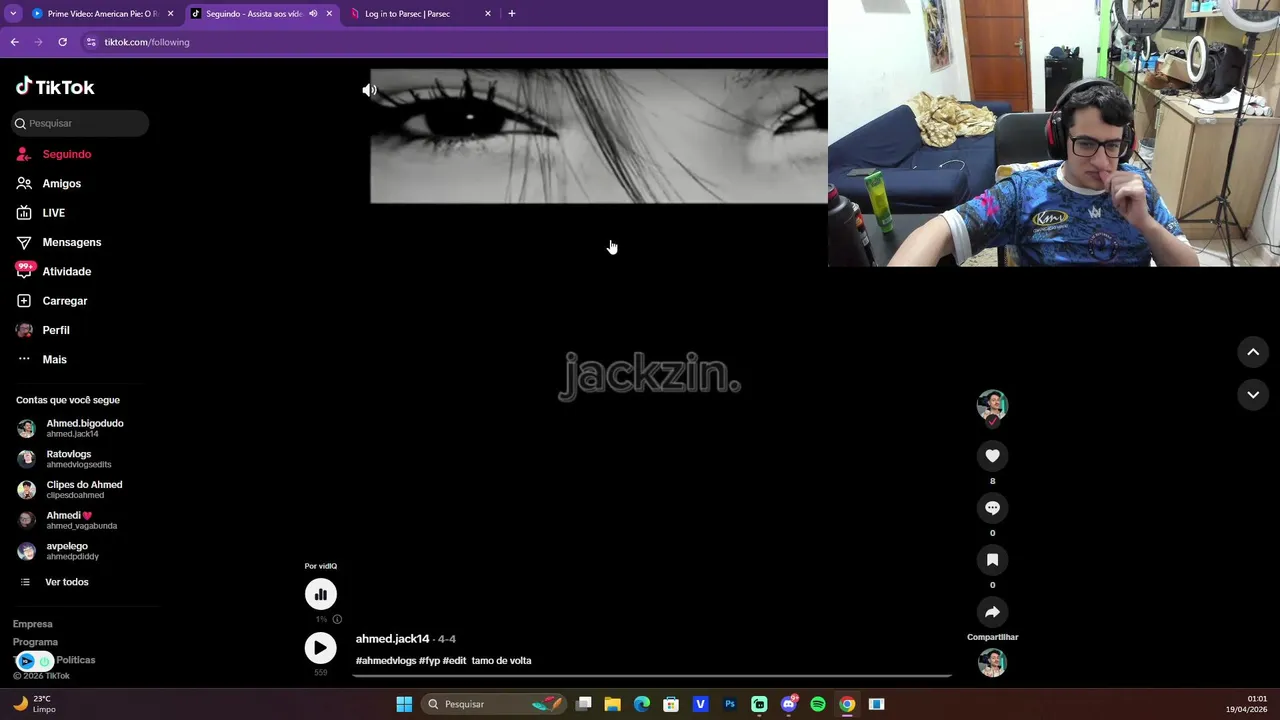The width and height of the screenshot is (1280, 720).
Task: Expand the Empresa footer section
Action: (32, 624)
